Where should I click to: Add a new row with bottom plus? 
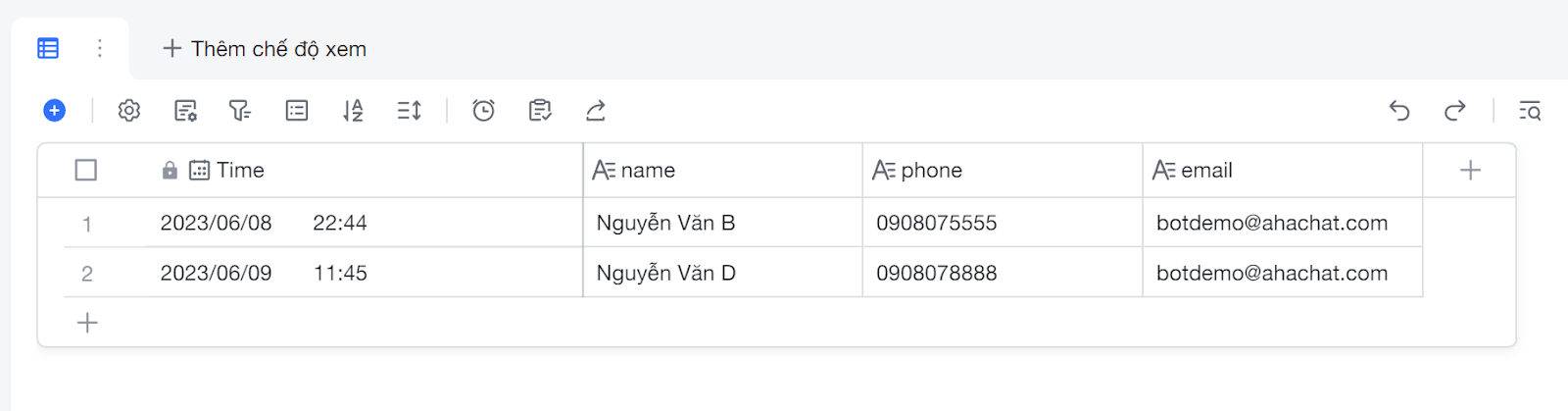87,323
